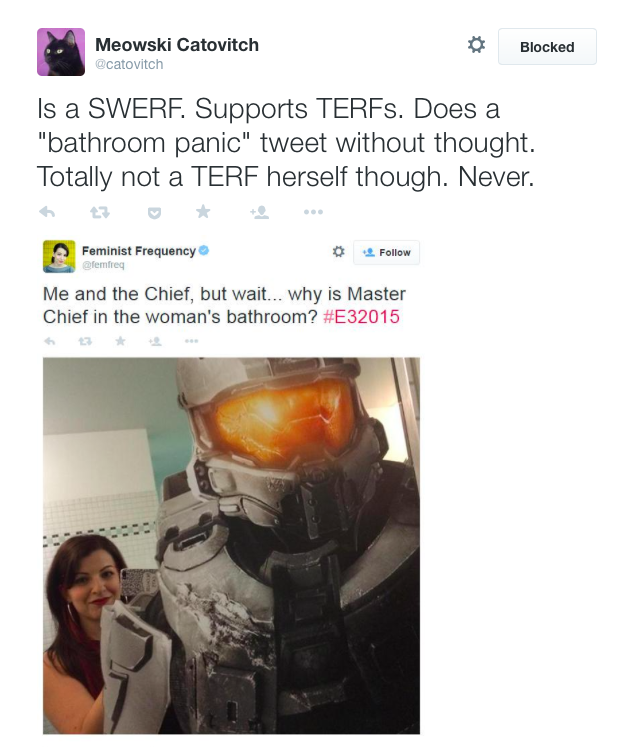Open gear settings menu beside Blocked button
Viewport: 632px width, 747px height.
click(x=476, y=45)
